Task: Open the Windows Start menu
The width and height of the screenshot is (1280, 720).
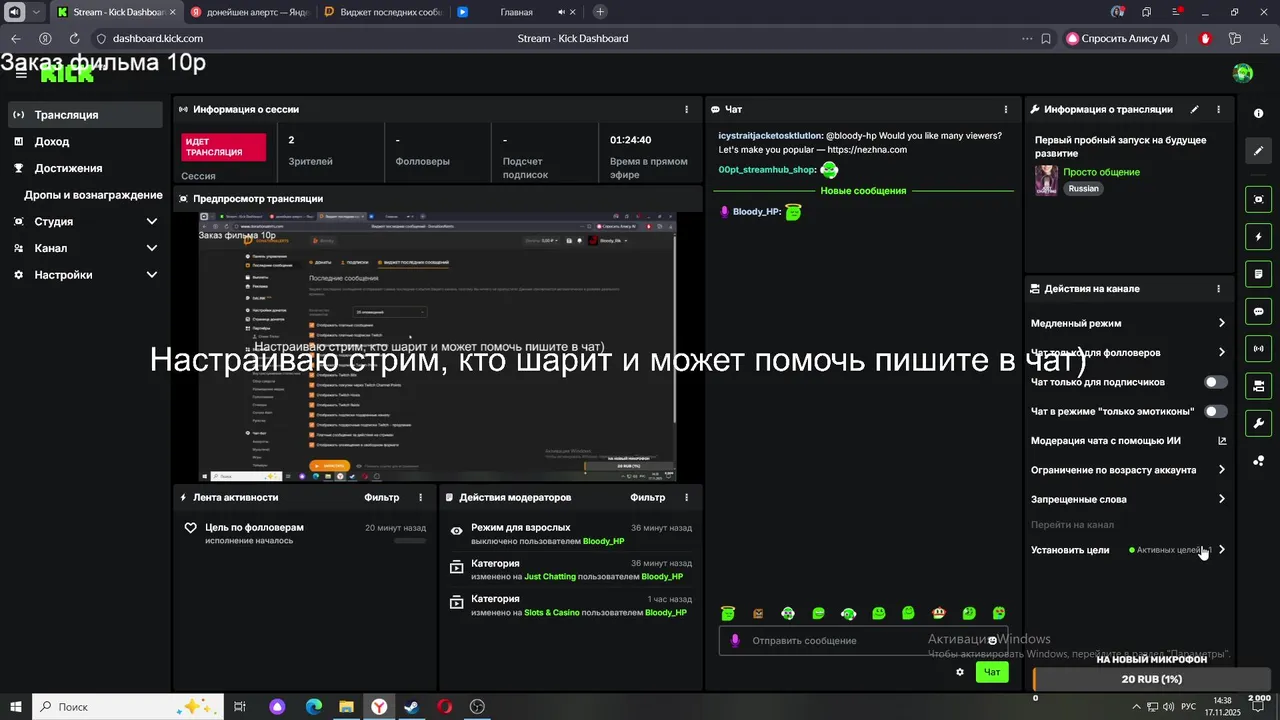Action: click(x=16, y=707)
